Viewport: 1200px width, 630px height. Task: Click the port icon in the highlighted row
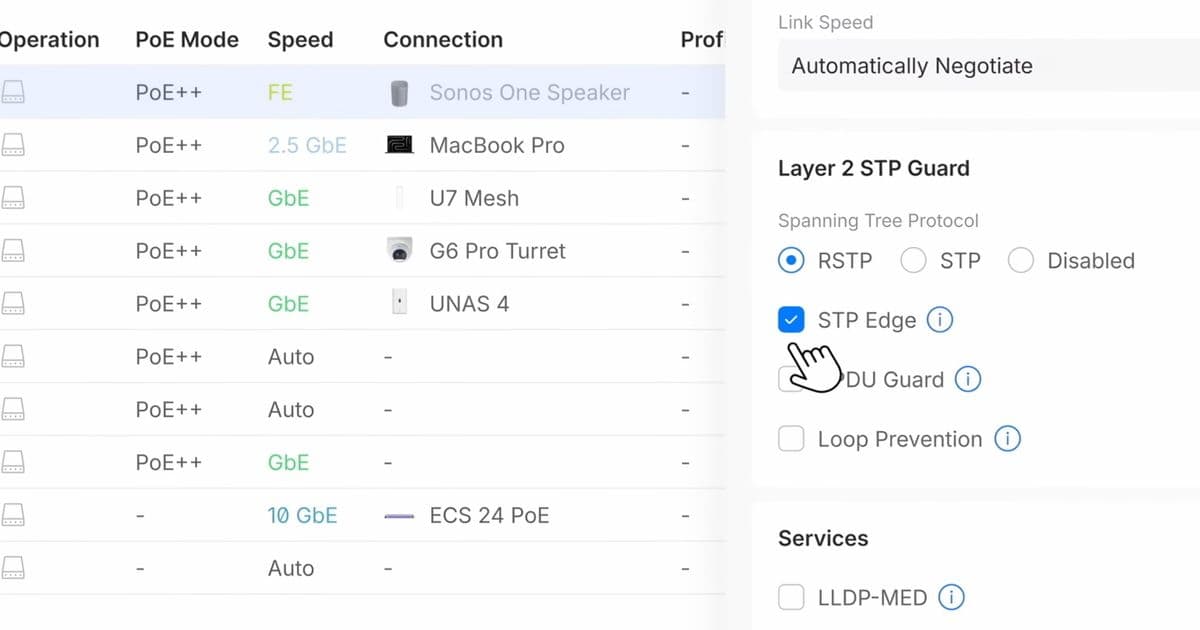tap(13, 92)
